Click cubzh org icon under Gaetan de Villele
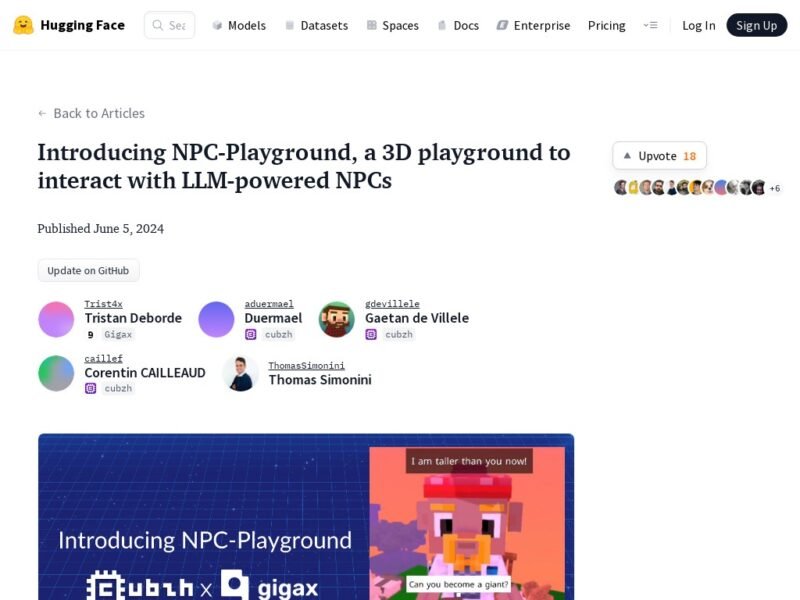The width and height of the screenshot is (800, 600). (x=371, y=335)
